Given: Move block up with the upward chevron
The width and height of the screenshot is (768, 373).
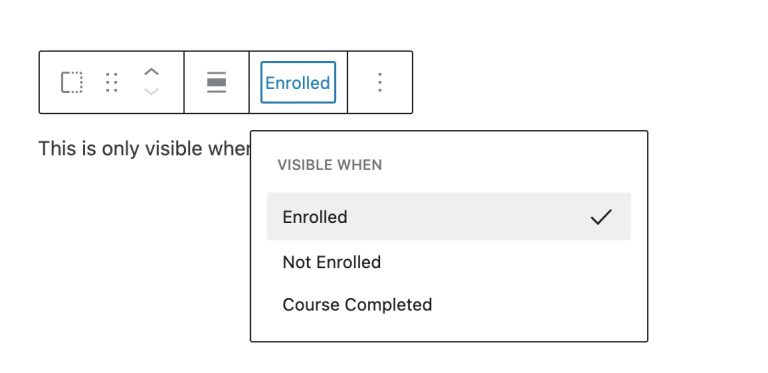Looking at the screenshot, I should coord(151,71).
